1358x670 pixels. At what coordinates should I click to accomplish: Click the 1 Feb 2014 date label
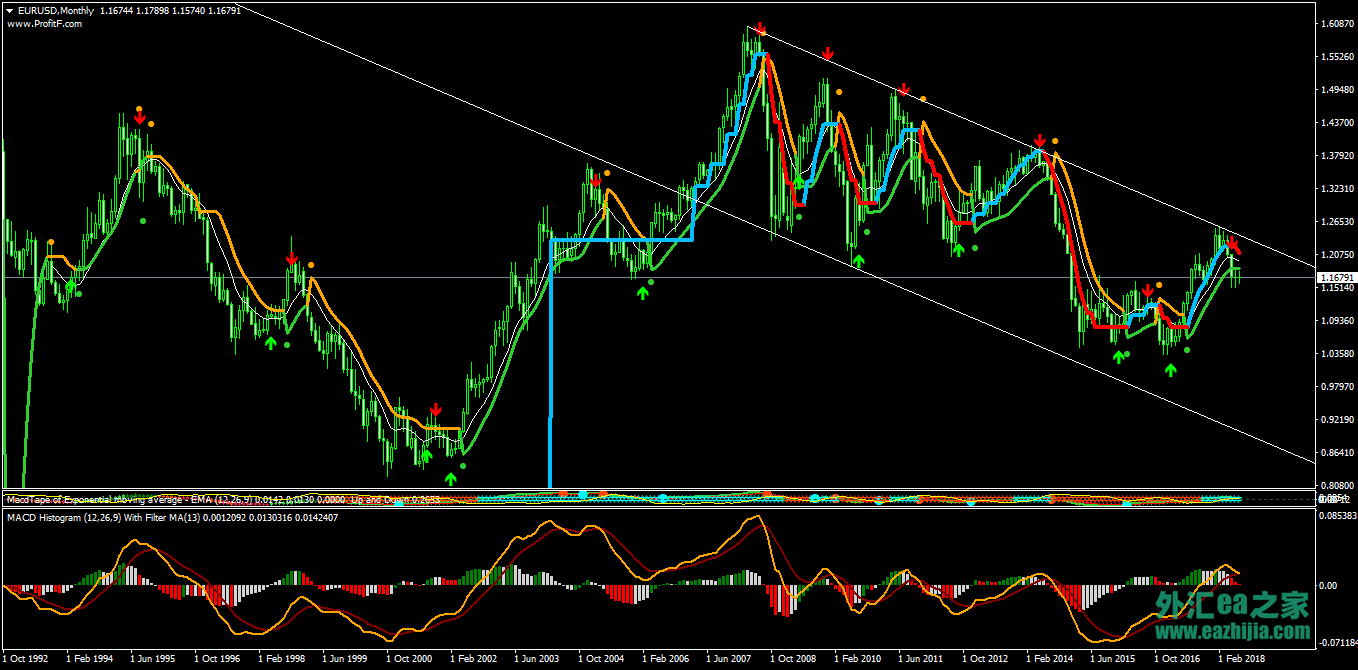[x=1050, y=660]
